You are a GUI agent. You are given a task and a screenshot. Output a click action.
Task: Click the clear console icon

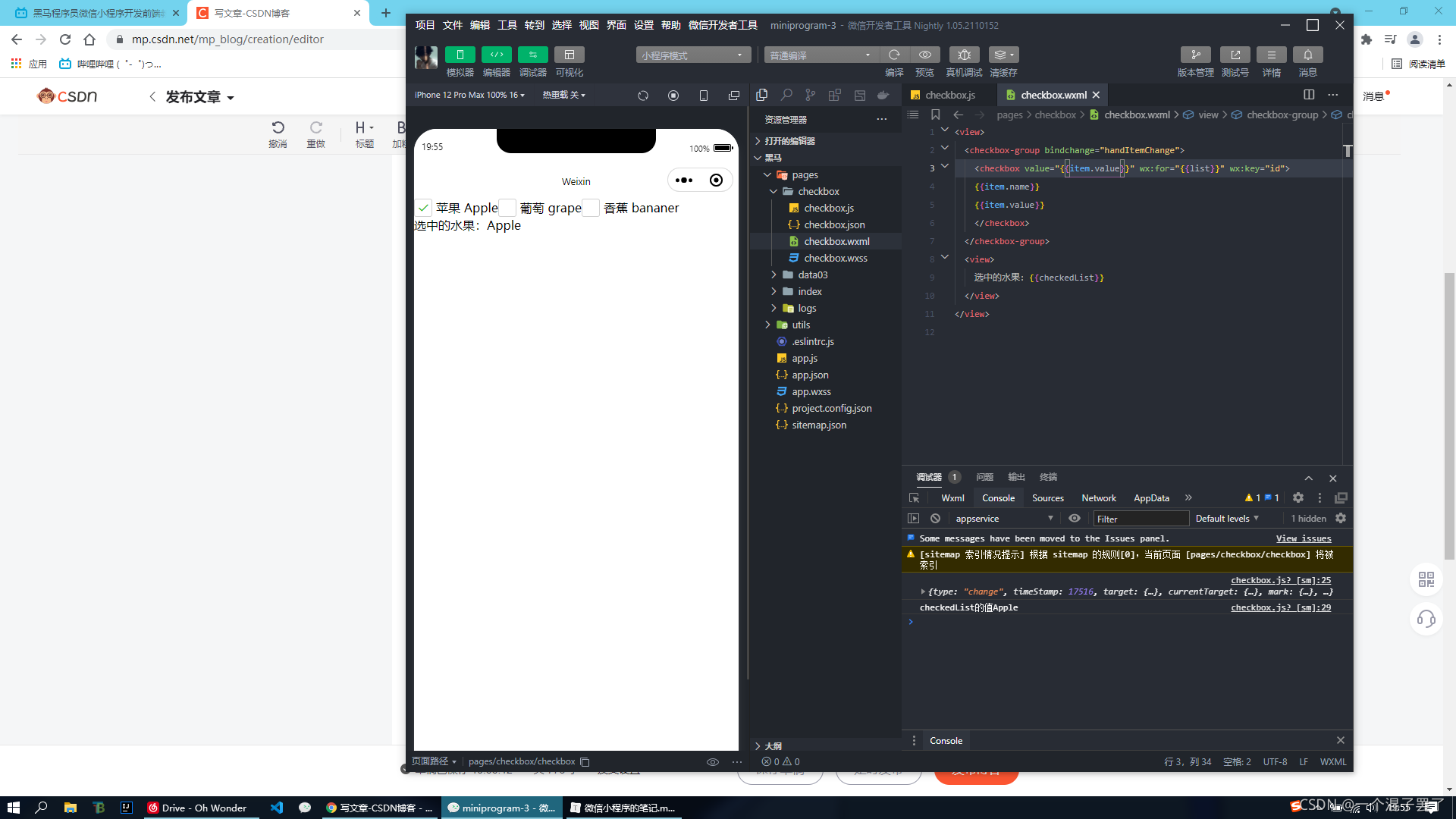(935, 519)
